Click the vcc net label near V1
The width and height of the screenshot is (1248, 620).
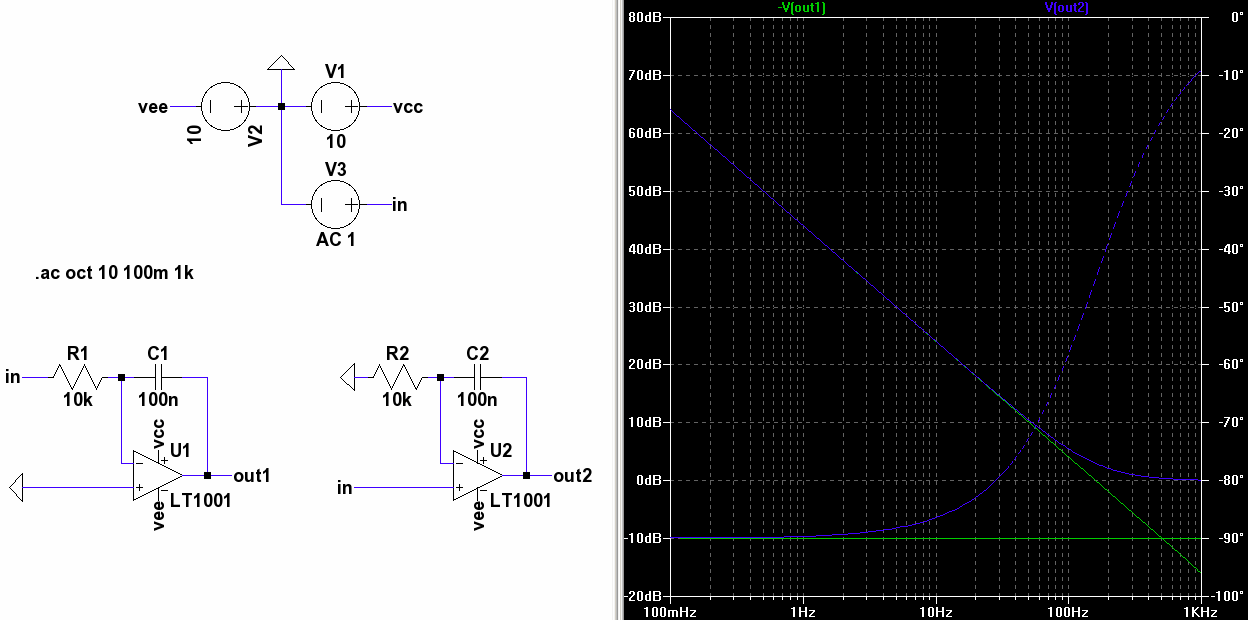[408, 107]
